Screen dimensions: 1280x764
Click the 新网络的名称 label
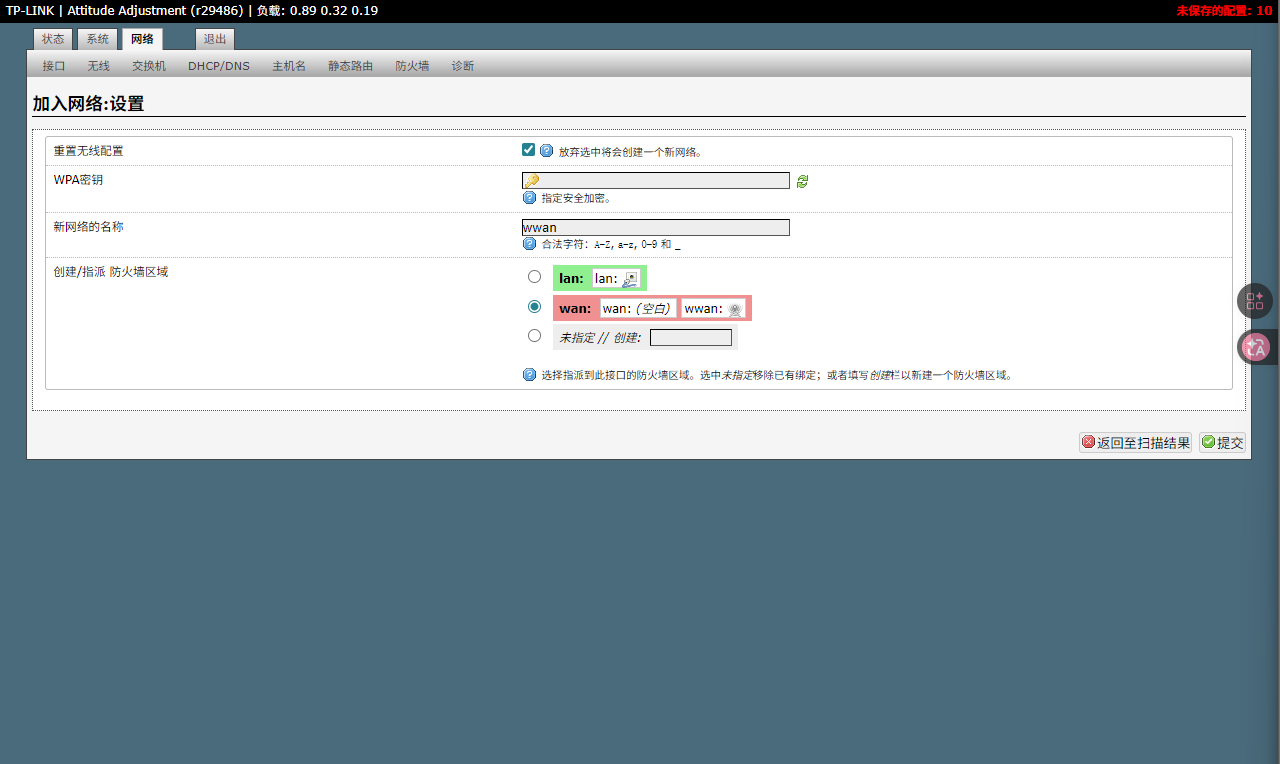88,227
